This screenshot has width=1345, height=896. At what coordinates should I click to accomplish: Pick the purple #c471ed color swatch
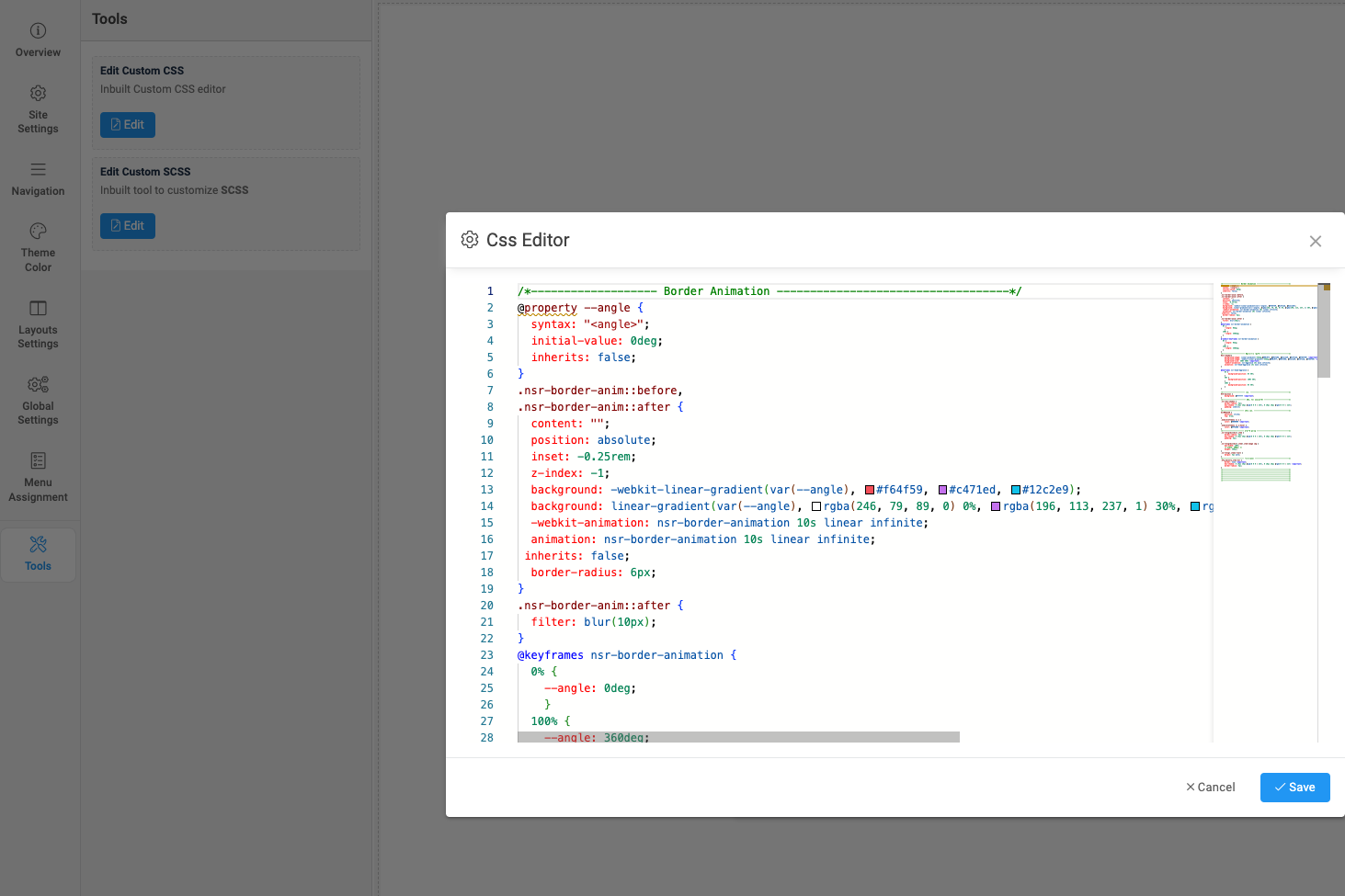(942, 491)
